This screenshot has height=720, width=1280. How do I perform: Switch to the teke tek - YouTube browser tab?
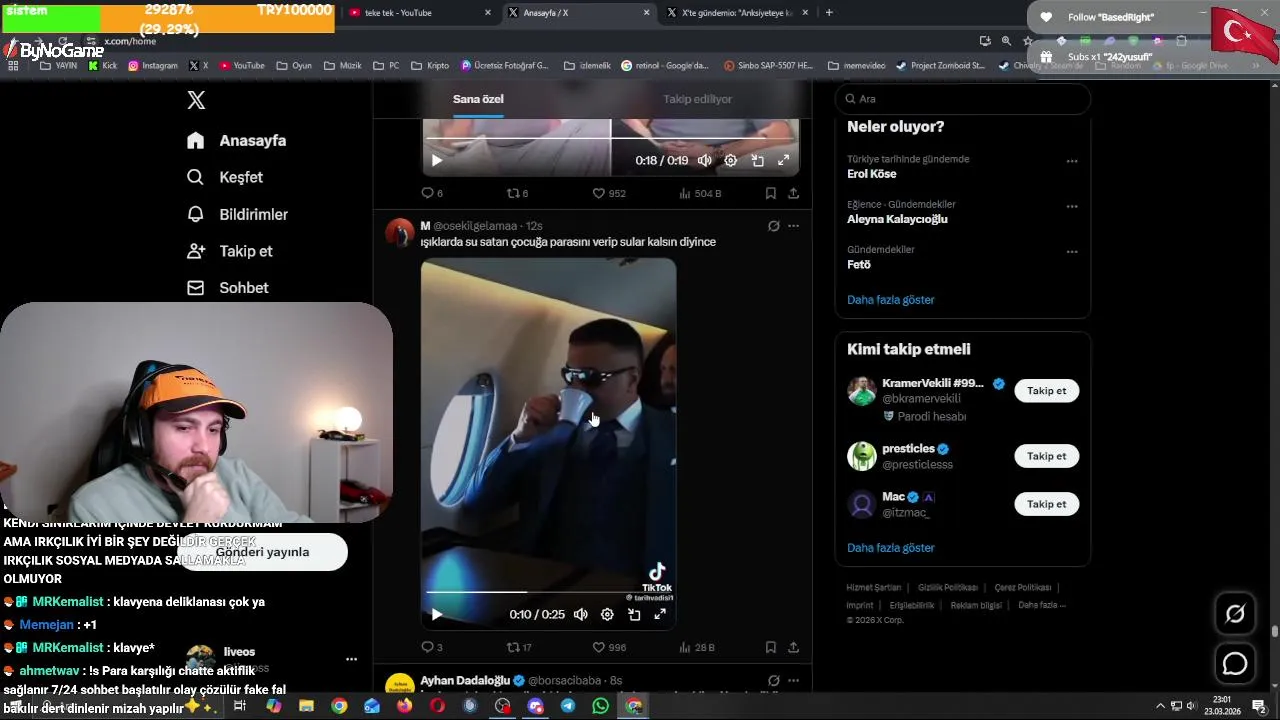420,12
